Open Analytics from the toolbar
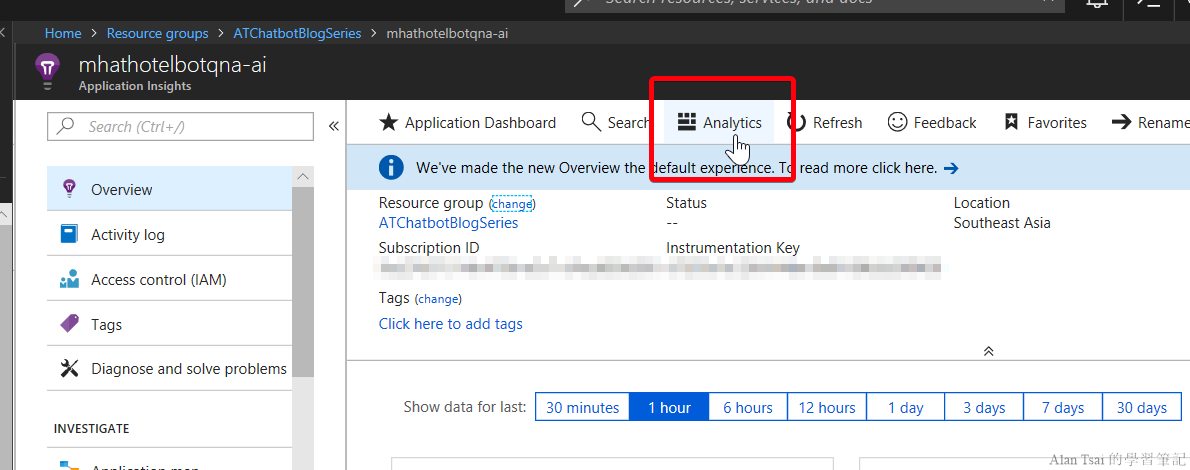The image size is (1190, 470). [719, 122]
